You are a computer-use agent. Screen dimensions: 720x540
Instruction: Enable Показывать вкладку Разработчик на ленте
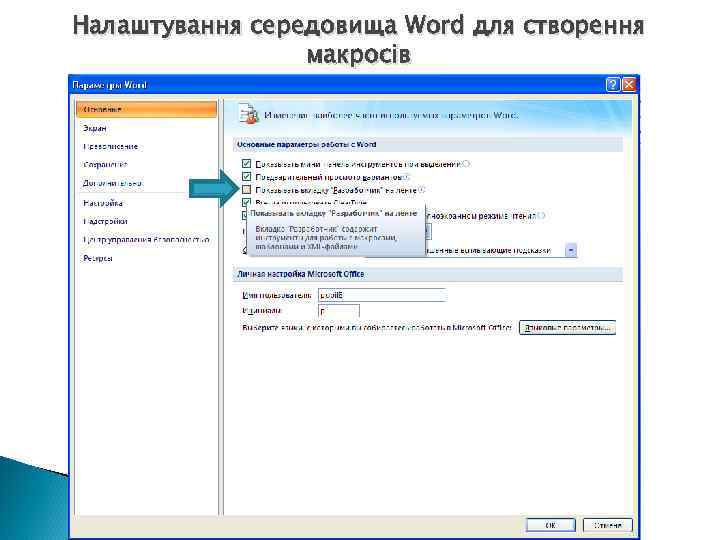[247, 190]
